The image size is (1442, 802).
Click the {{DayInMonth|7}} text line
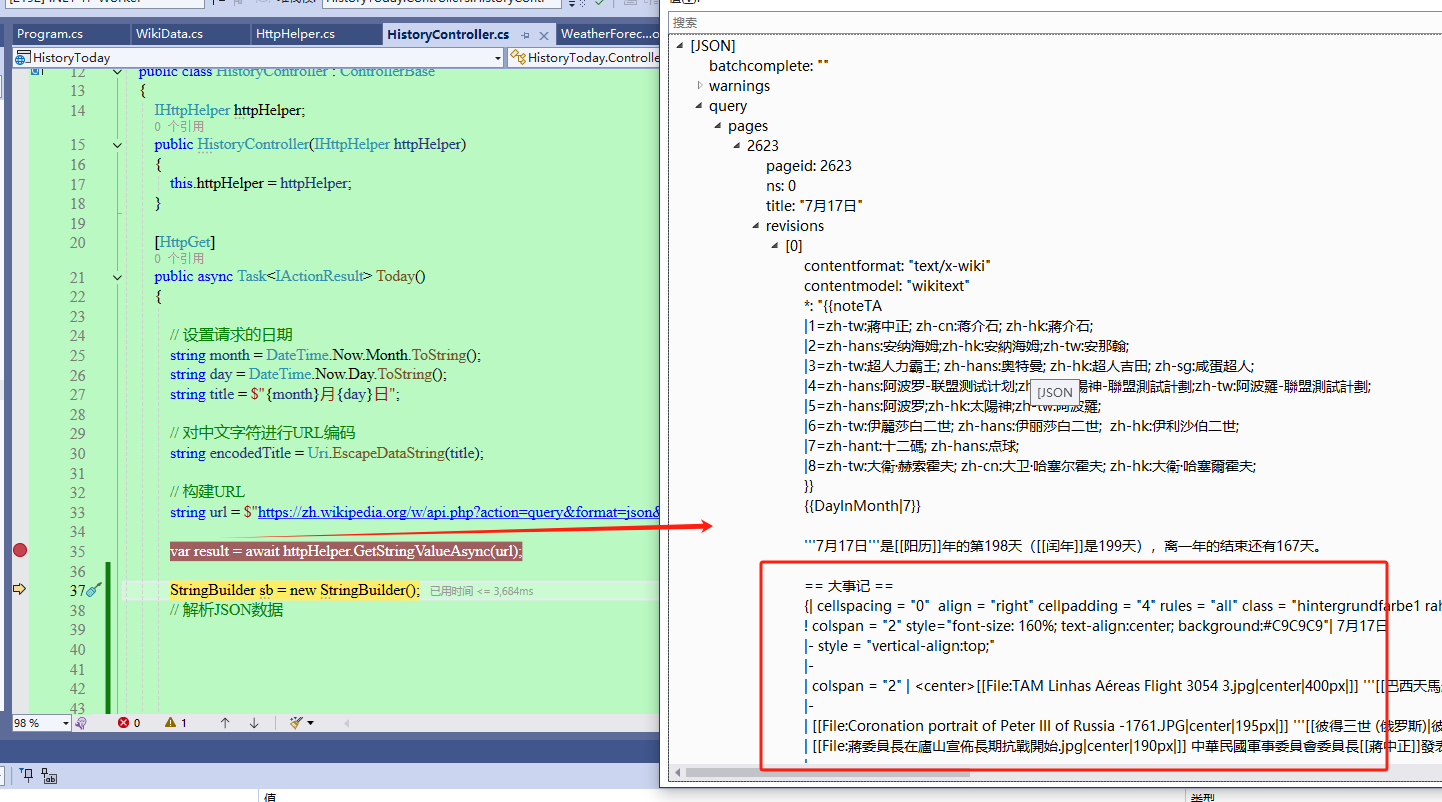(x=862, y=506)
